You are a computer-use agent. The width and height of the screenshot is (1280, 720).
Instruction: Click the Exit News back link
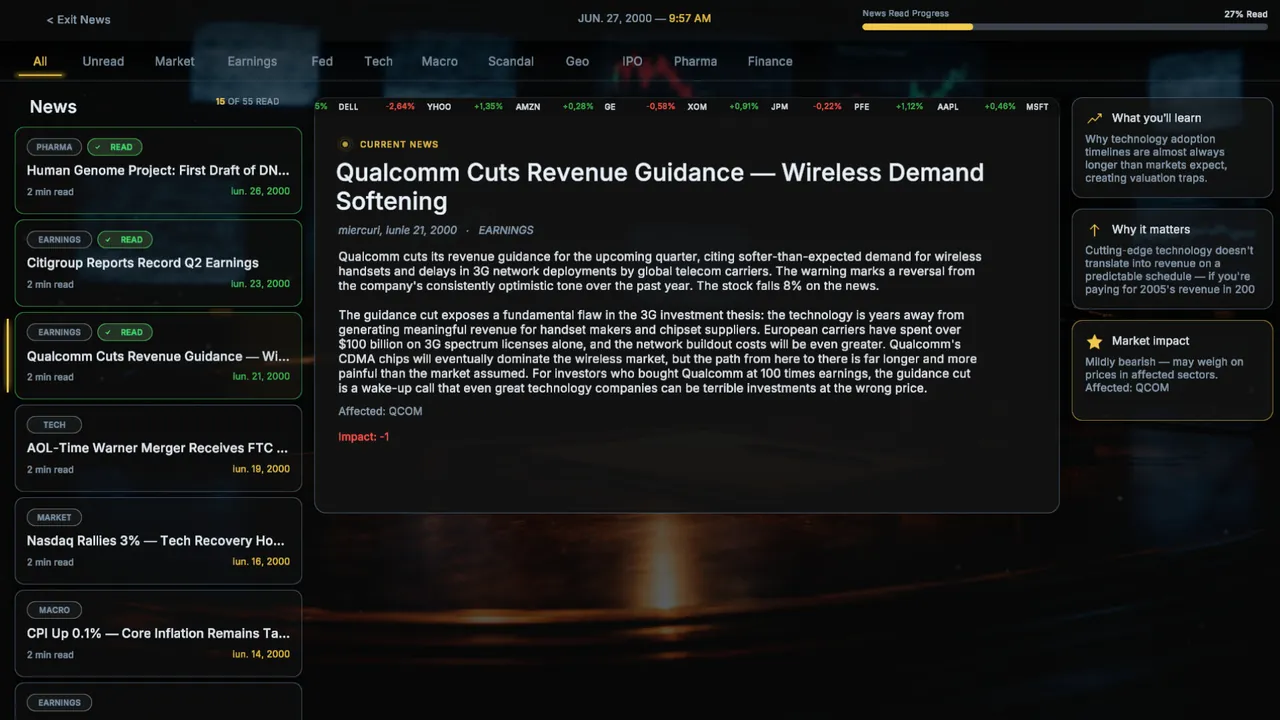[78, 19]
